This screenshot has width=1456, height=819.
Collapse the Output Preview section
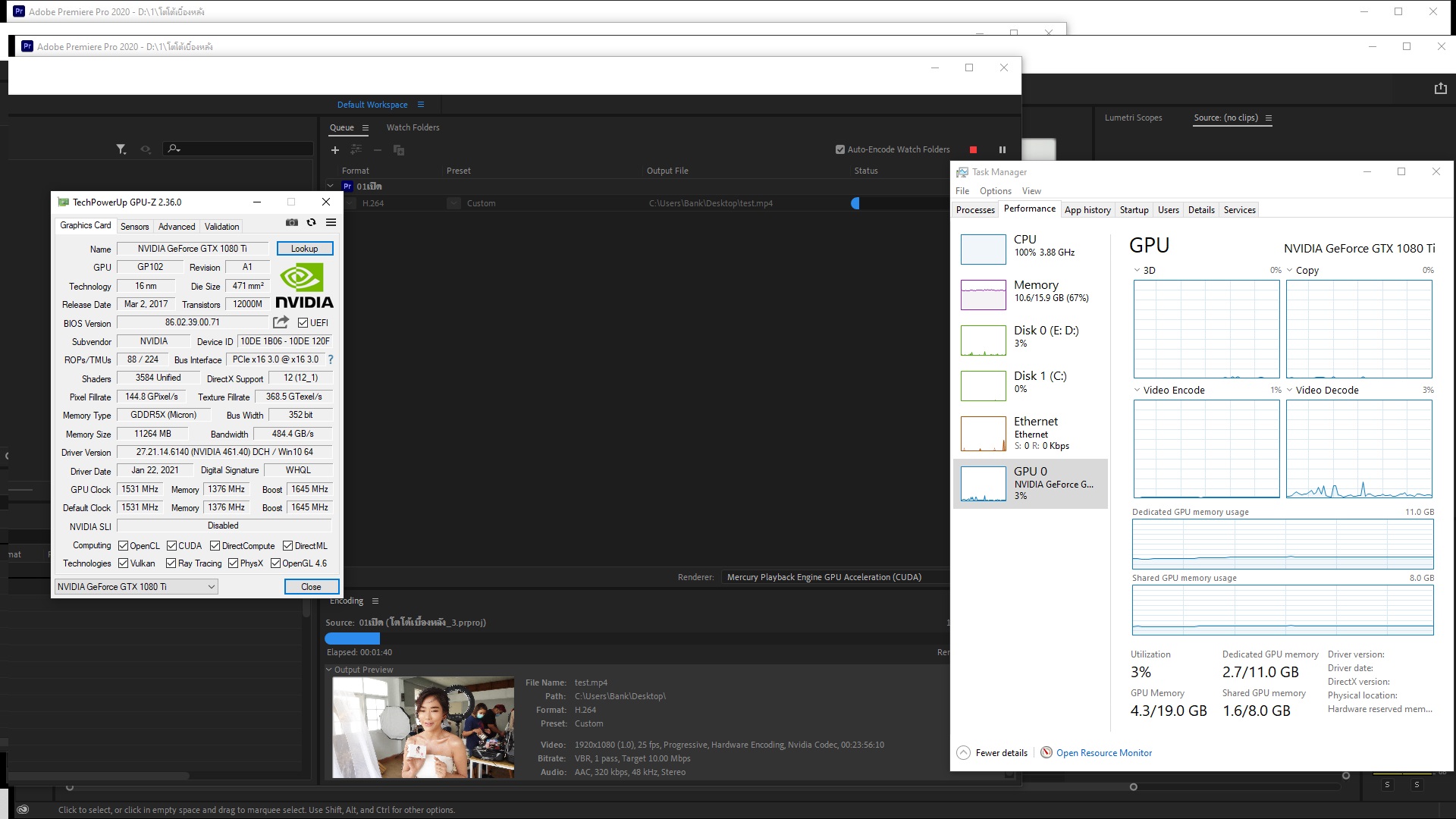[x=329, y=670]
